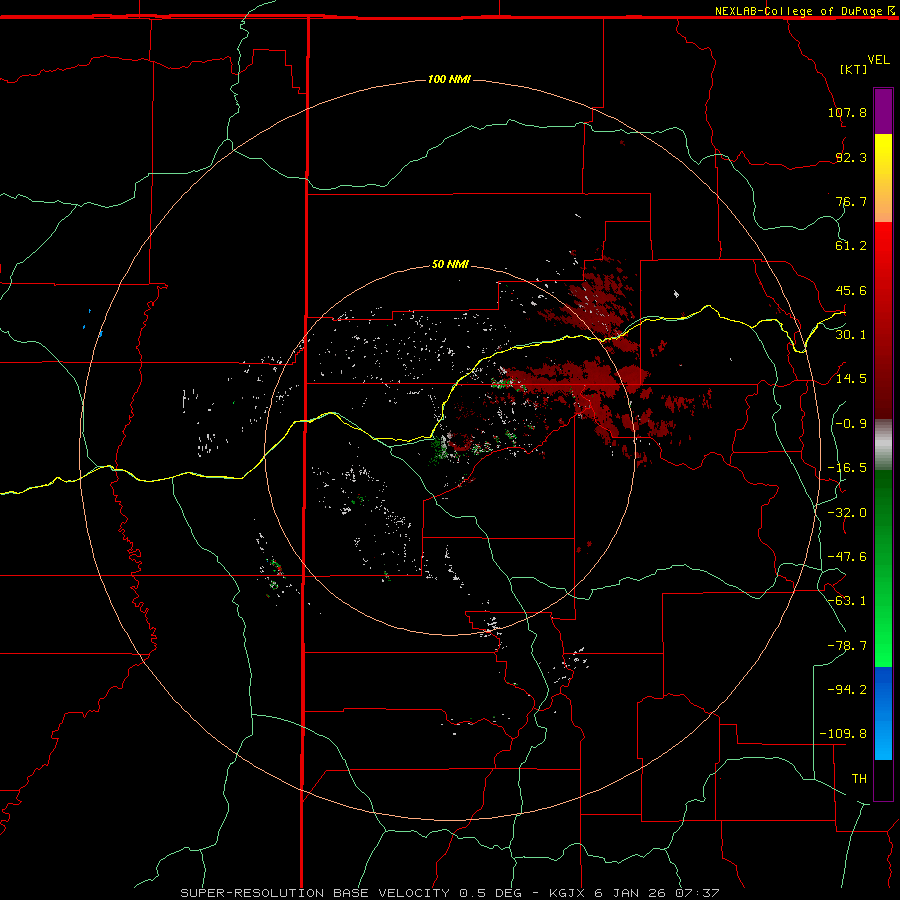Click the purple segment of the color bar

(883, 112)
